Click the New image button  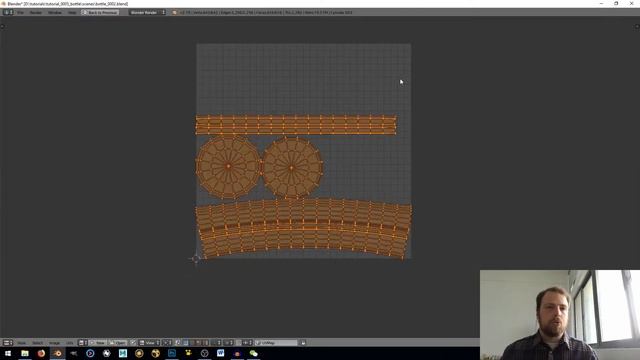point(98,343)
